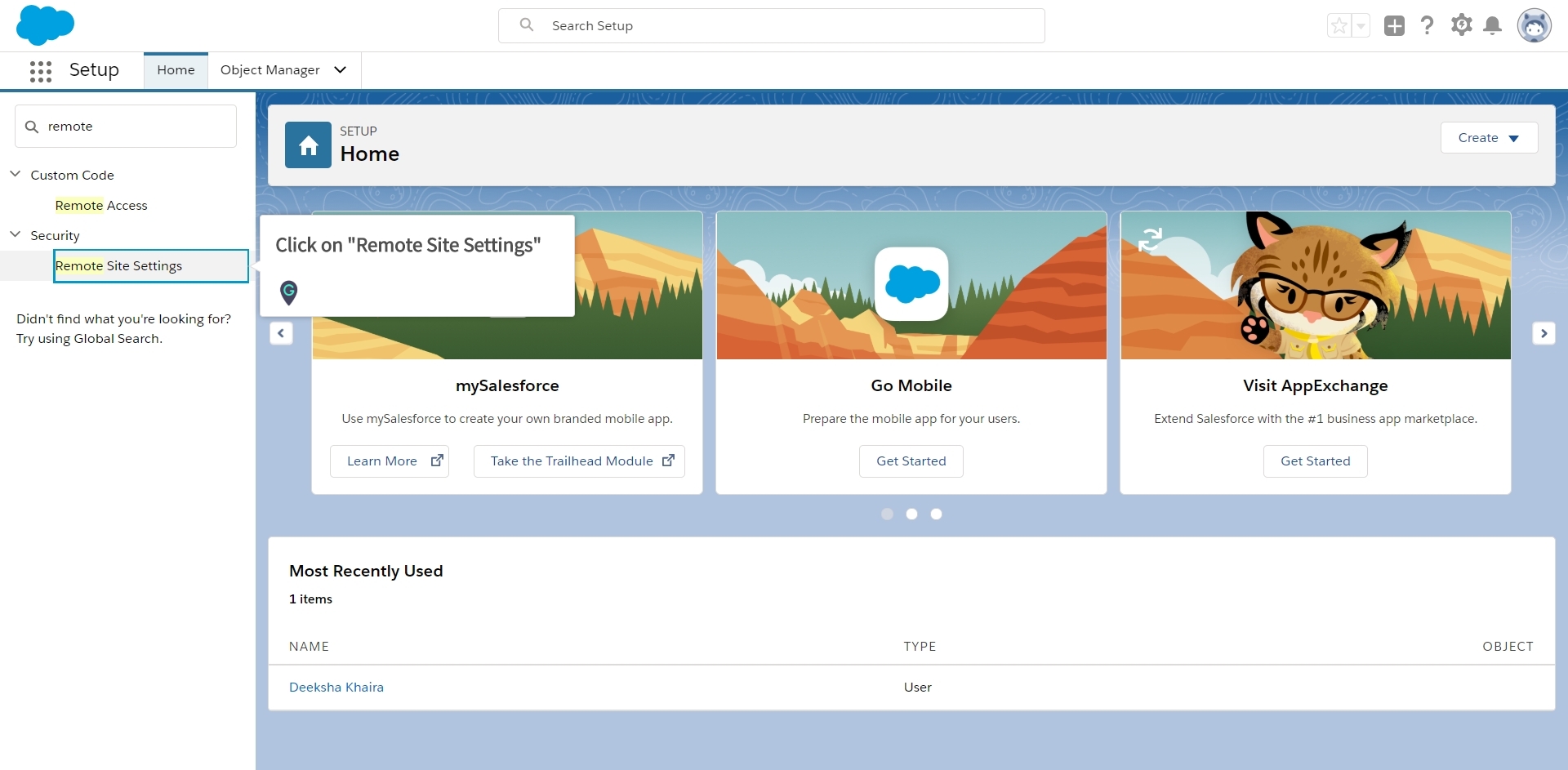This screenshot has width=1568, height=770.
Task: Collapse the Security section
Action: 15,234
